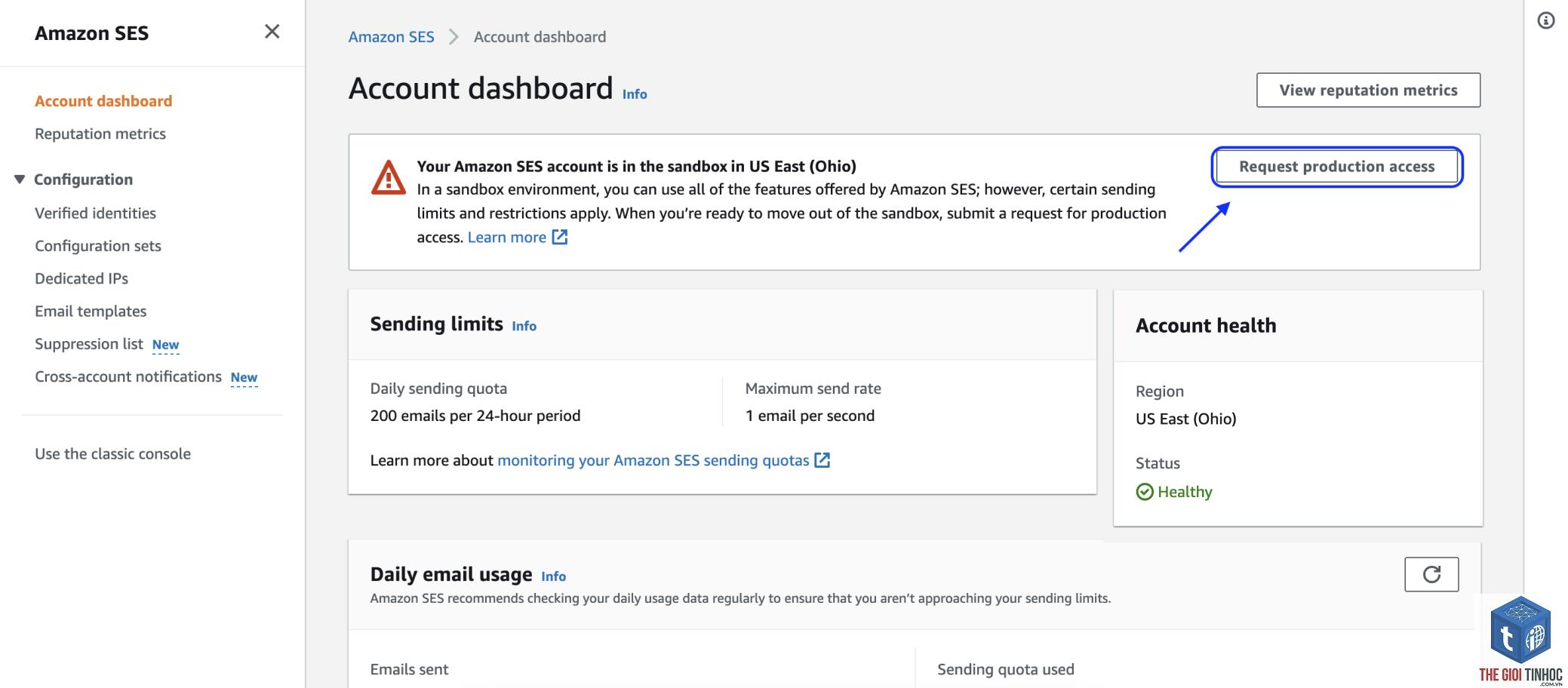The height and width of the screenshot is (688, 1568).
Task: Click View reputation metrics button
Action: click(x=1368, y=91)
